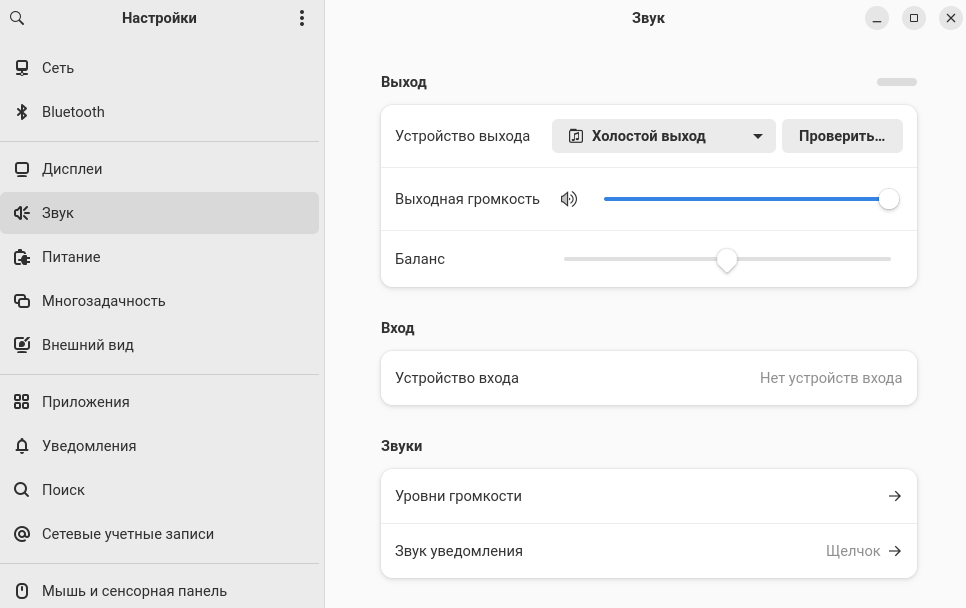The height and width of the screenshot is (608, 966).
Task: Click the bell icon beside Уведомления
Action: pyautogui.click(x=21, y=446)
